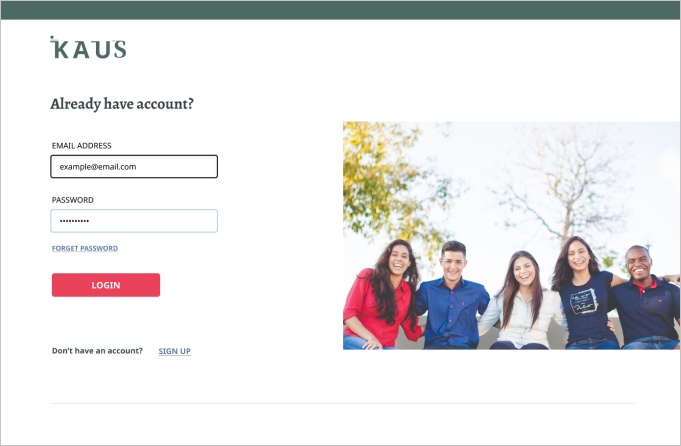Click the KAUS logo
The image size is (681, 446).
click(x=88, y=47)
